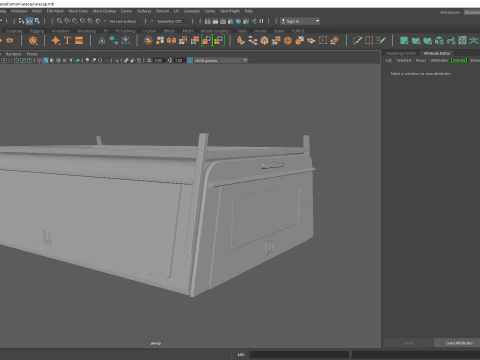This screenshot has height=360, width=480.
Task: Switch to the Animation shelf tab
Action: point(61,31)
